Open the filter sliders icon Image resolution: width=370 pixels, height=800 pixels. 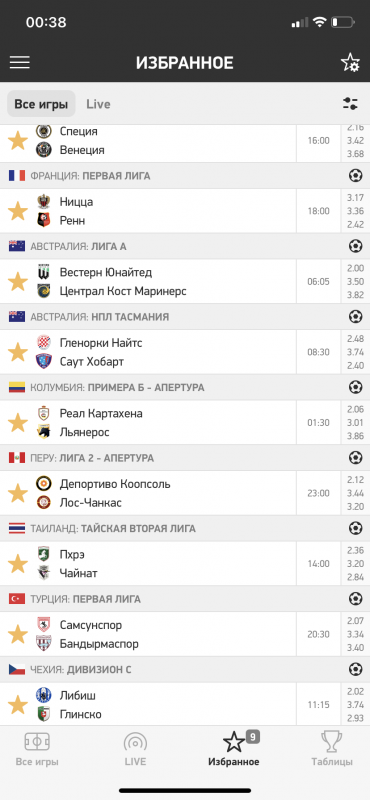click(x=350, y=104)
